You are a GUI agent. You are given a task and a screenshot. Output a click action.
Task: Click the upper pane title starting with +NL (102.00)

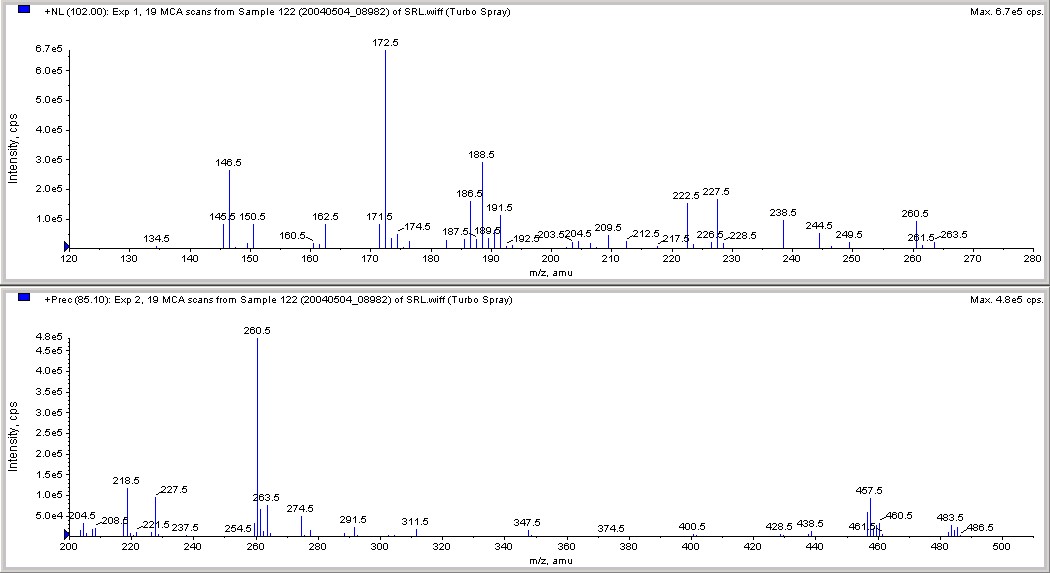pos(277,12)
